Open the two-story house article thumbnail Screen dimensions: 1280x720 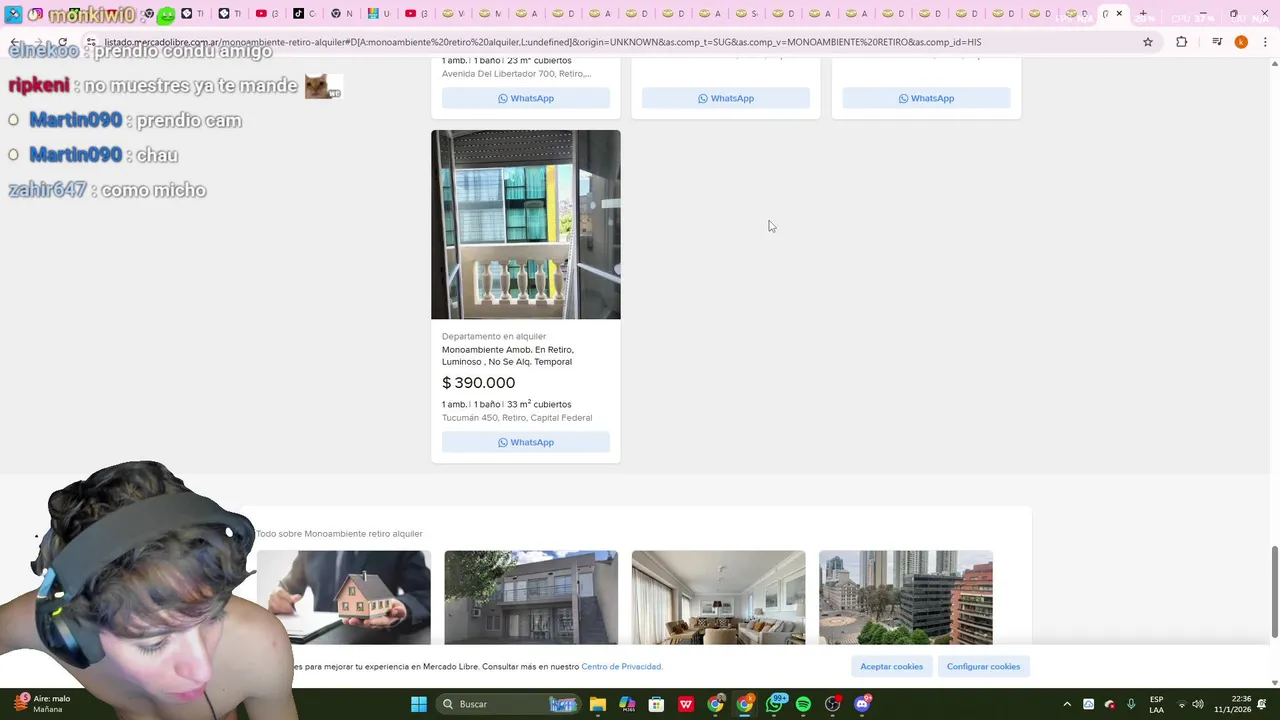[x=531, y=598]
